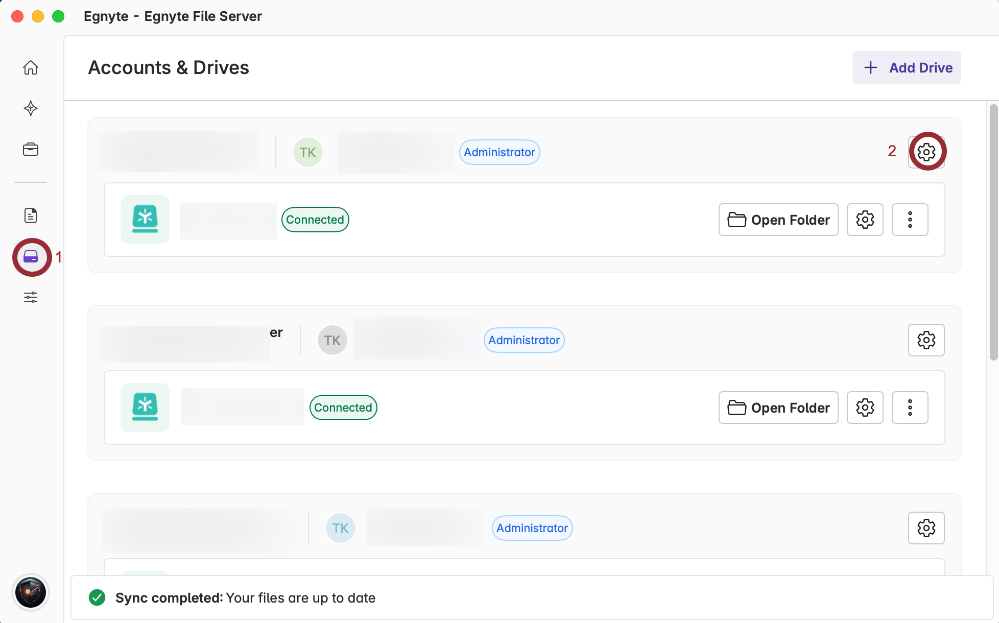Screen dimensions: 999x623
Task: Click the Add Drive button
Action: click(x=907, y=68)
